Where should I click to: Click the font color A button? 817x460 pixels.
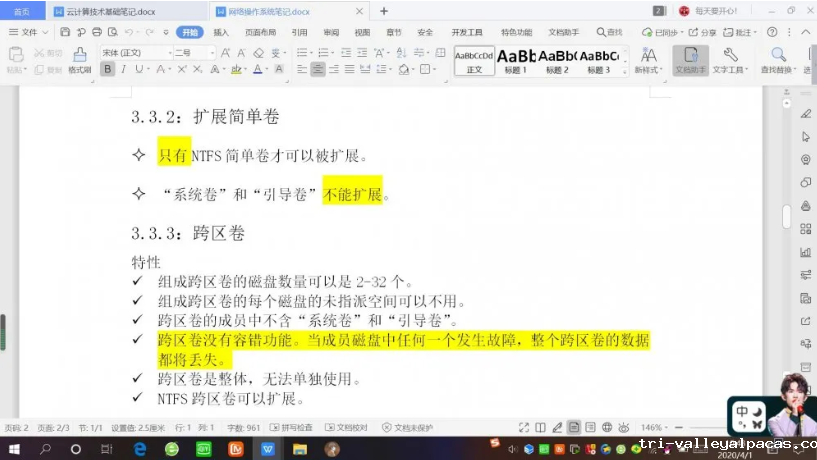tap(257, 69)
